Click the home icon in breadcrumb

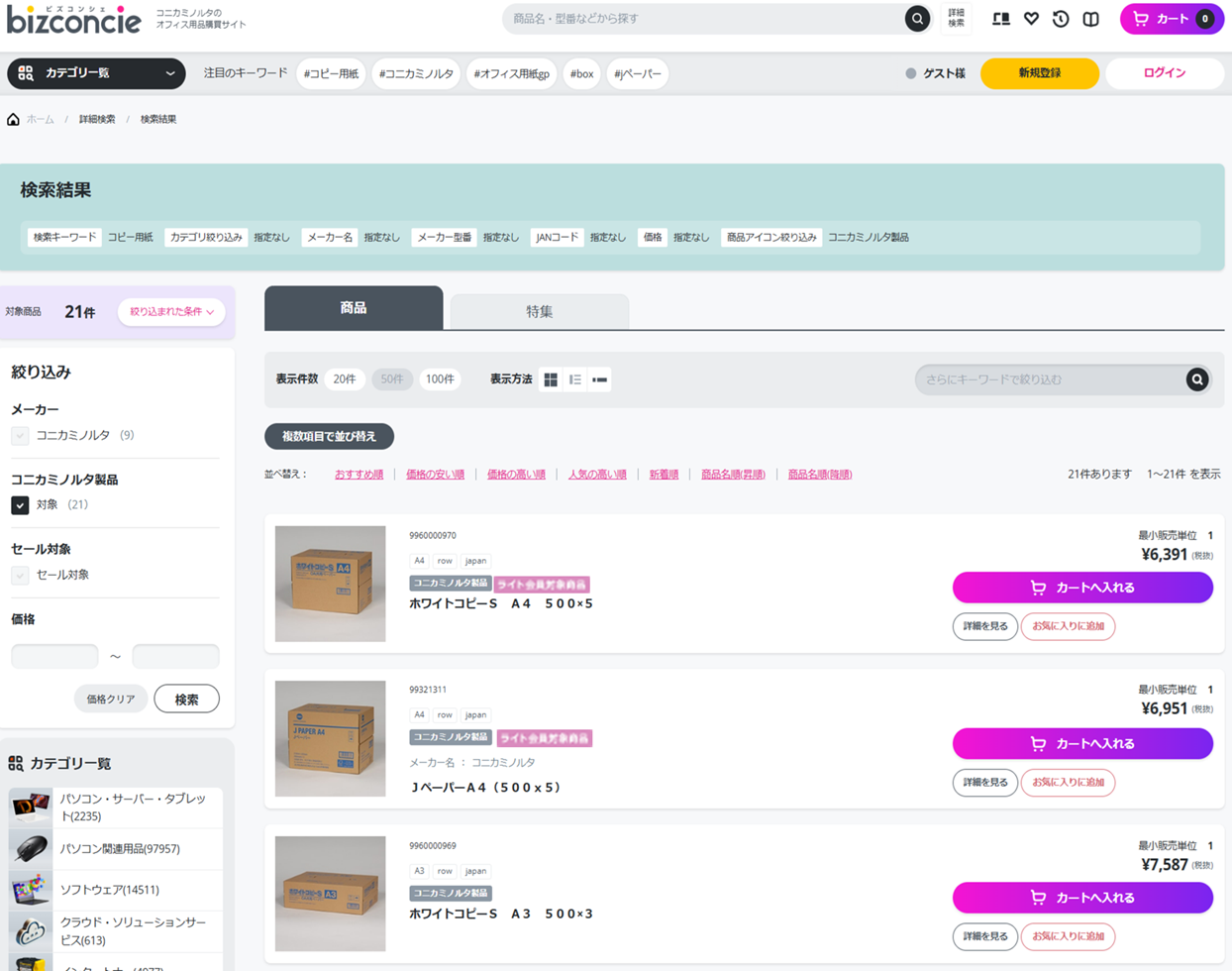click(x=13, y=119)
